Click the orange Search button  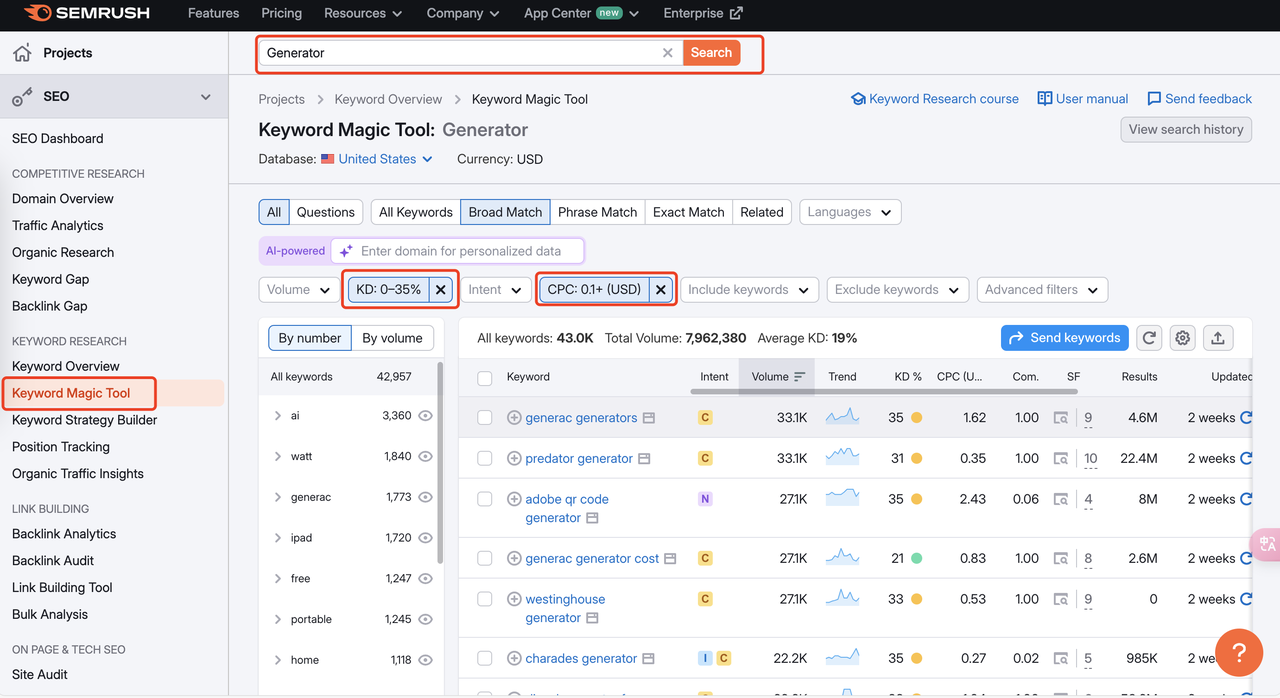[711, 53]
